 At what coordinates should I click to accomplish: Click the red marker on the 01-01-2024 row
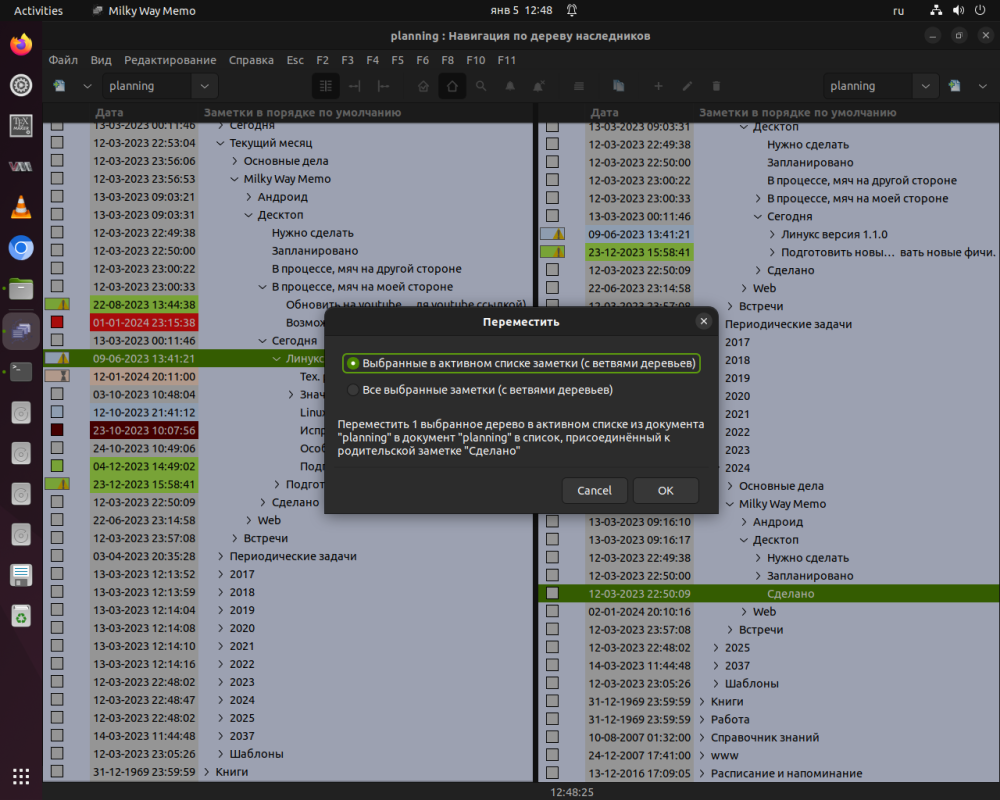pos(57,322)
